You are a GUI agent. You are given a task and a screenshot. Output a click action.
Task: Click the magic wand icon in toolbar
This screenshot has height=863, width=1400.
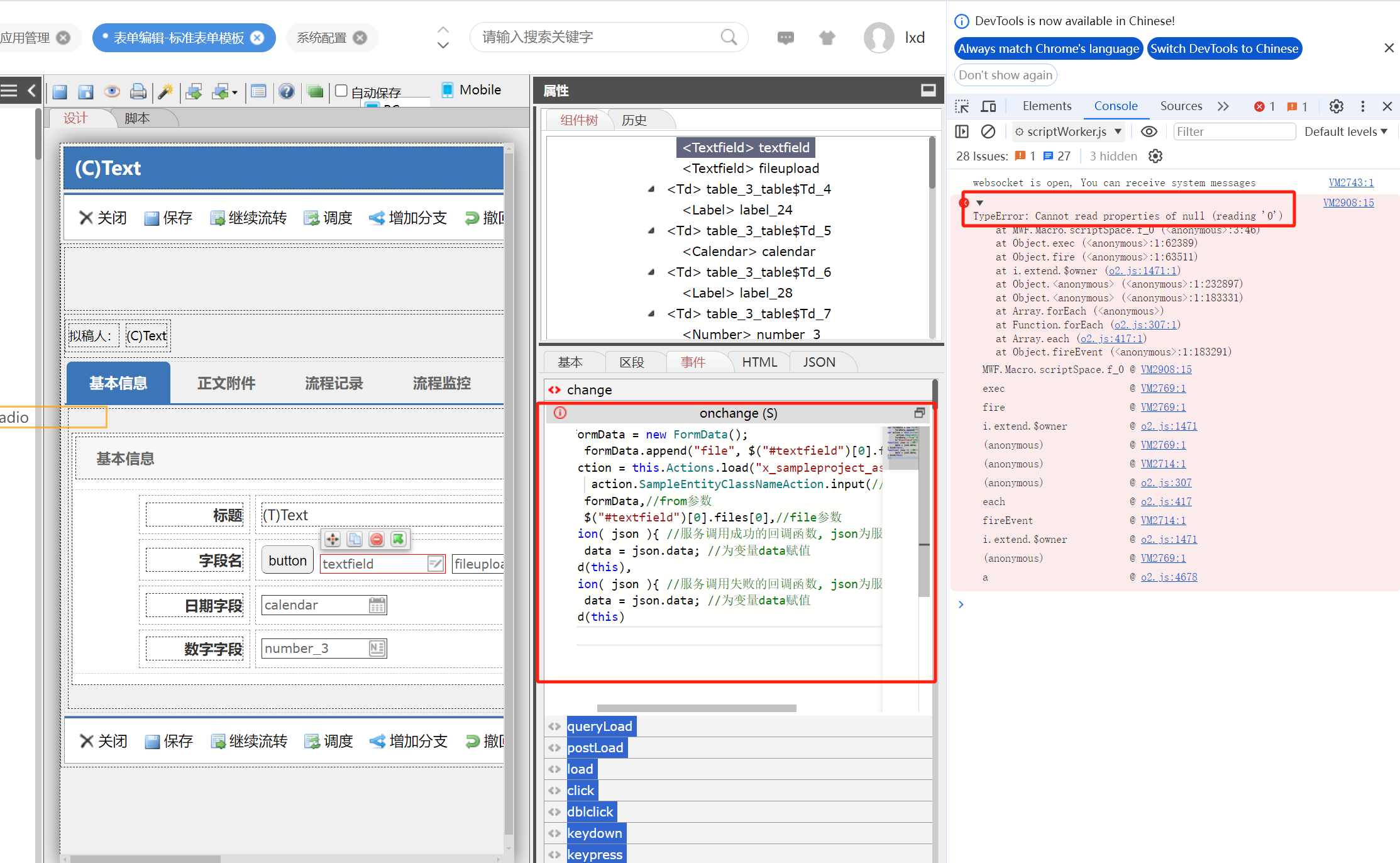pos(165,91)
